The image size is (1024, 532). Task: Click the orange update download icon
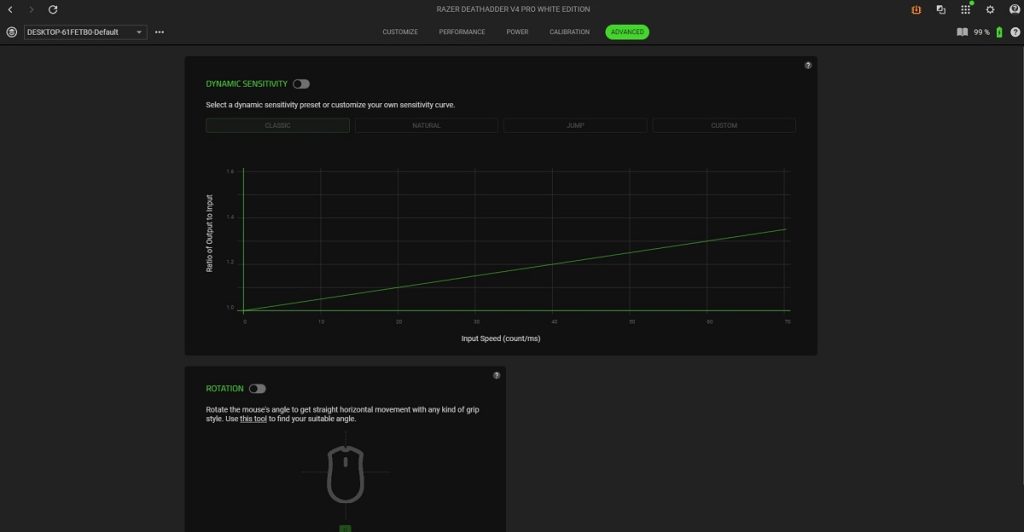coord(916,10)
